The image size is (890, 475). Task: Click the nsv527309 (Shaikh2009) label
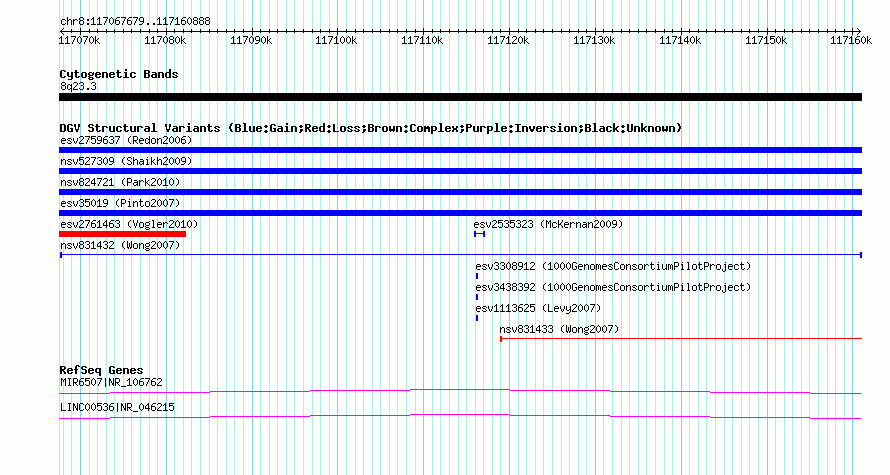tap(126, 161)
